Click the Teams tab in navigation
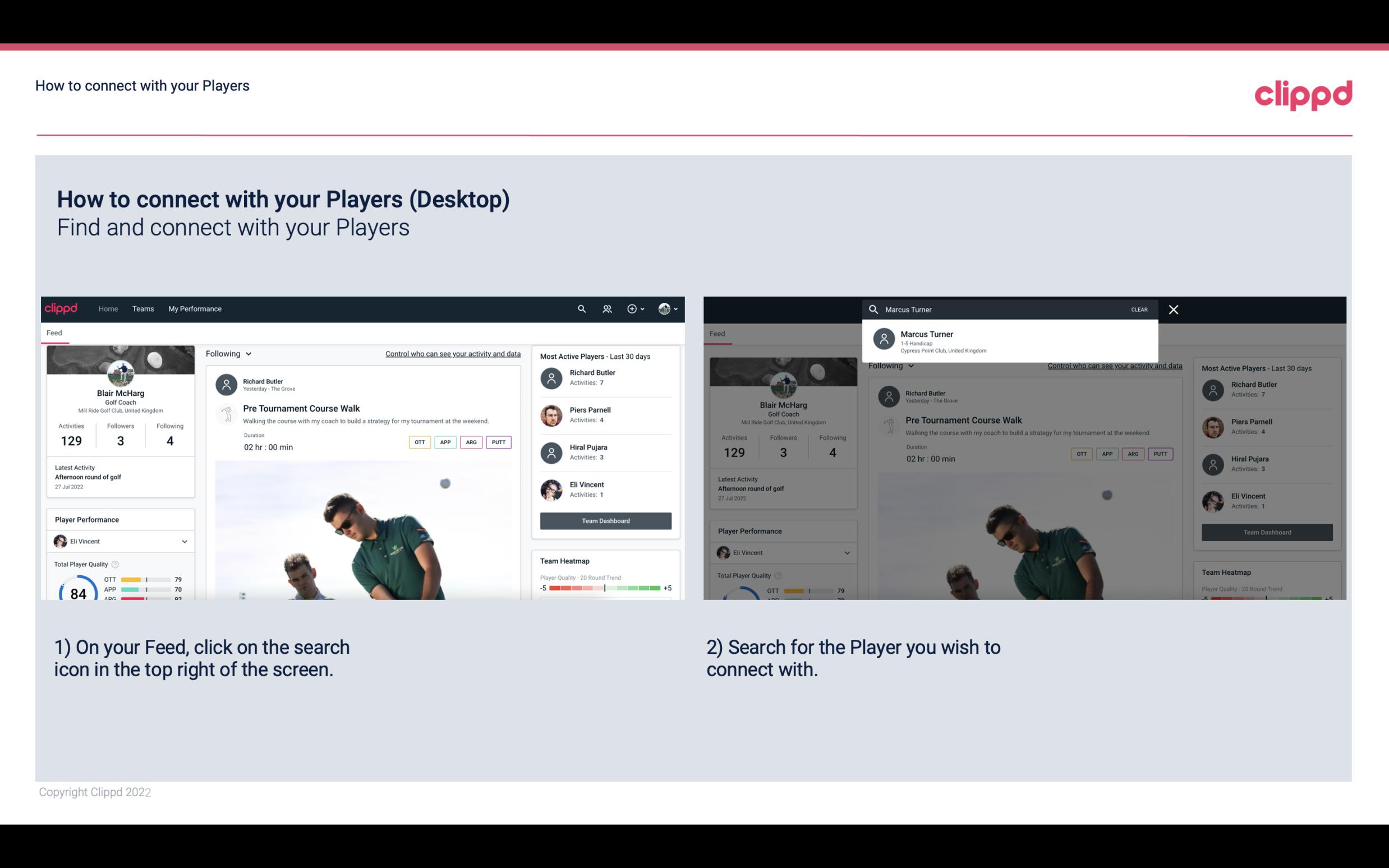 tap(143, 308)
